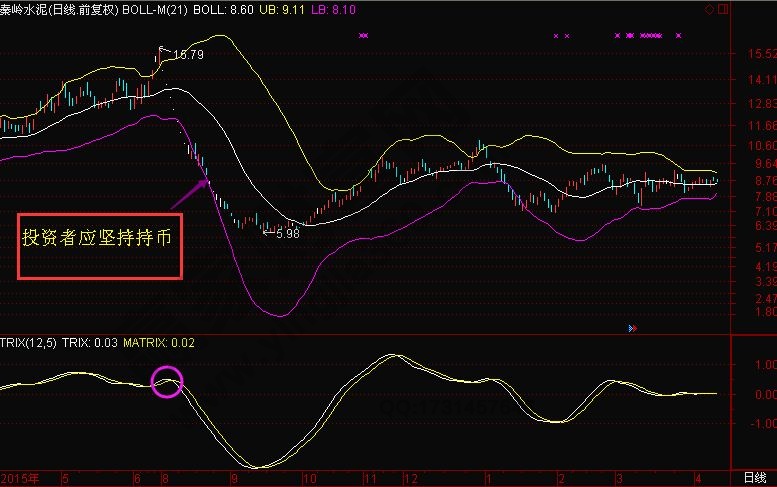777x487 pixels.
Task: Click the 1.00 TRIX axis label
Action: [766, 365]
